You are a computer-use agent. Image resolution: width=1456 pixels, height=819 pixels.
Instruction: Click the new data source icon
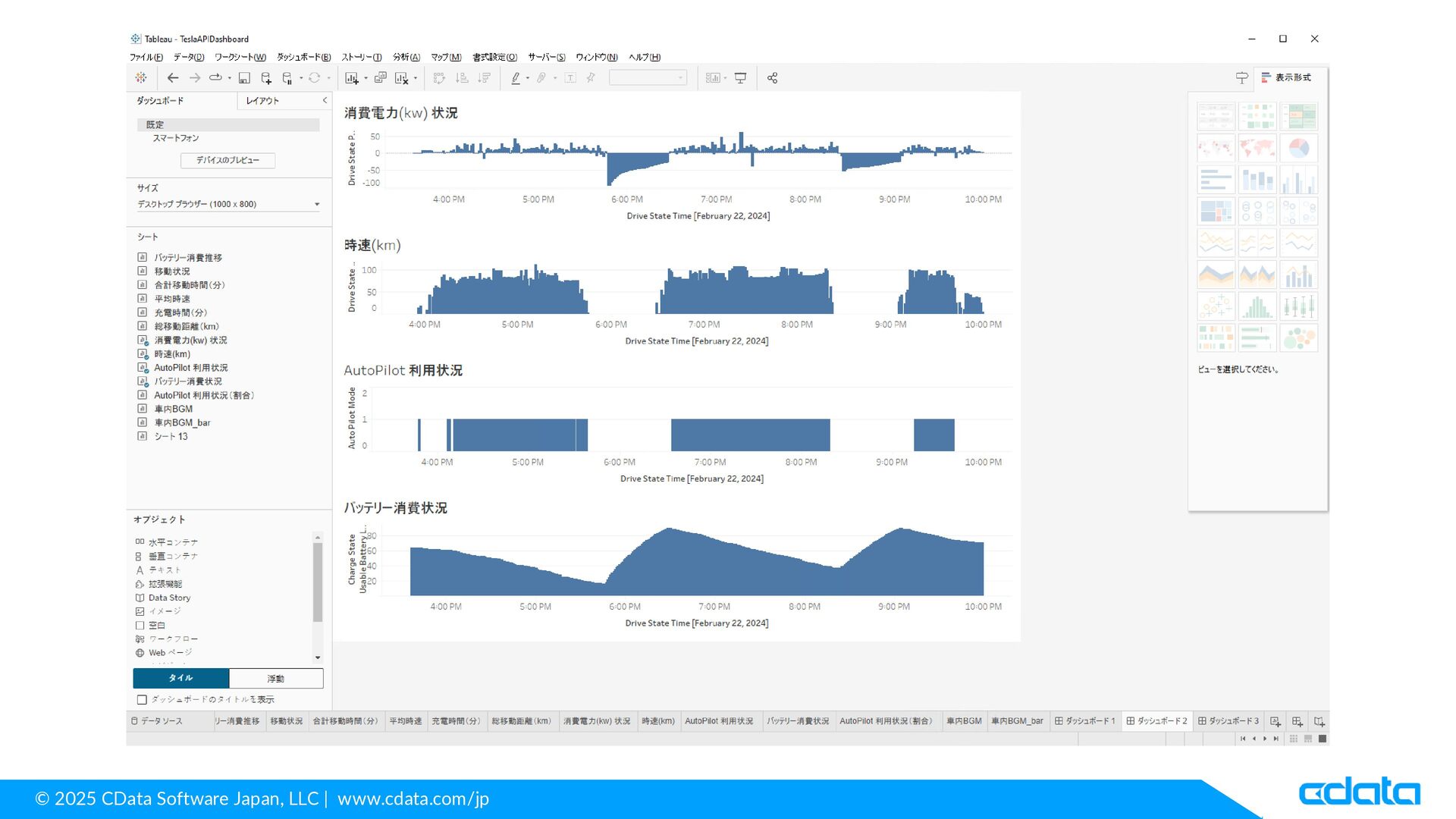(x=266, y=78)
